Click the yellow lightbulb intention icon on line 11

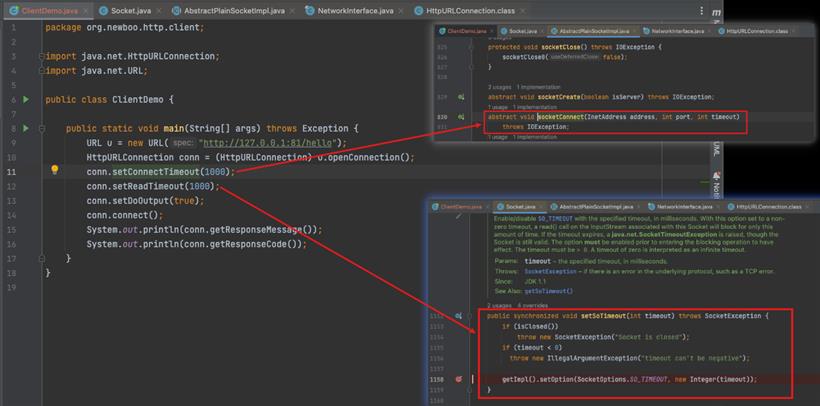pos(54,170)
